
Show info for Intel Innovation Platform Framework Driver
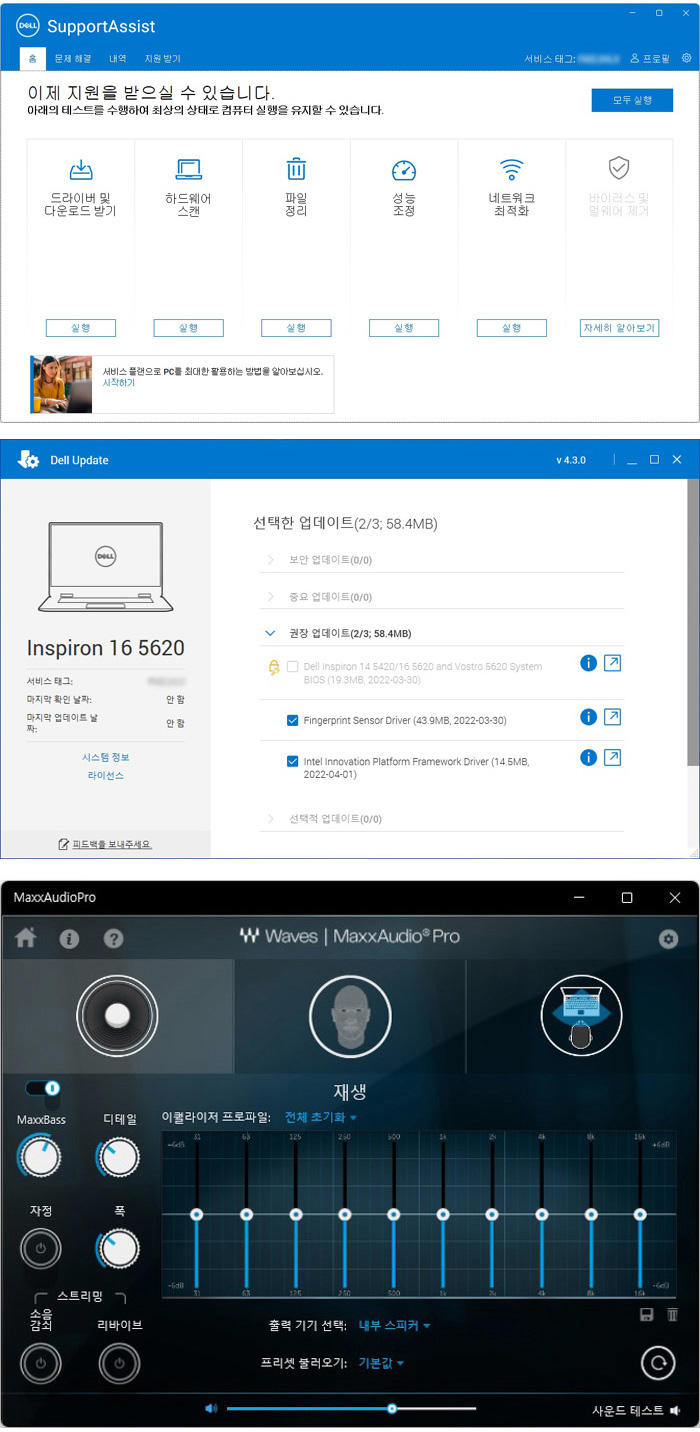pos(588,758)
